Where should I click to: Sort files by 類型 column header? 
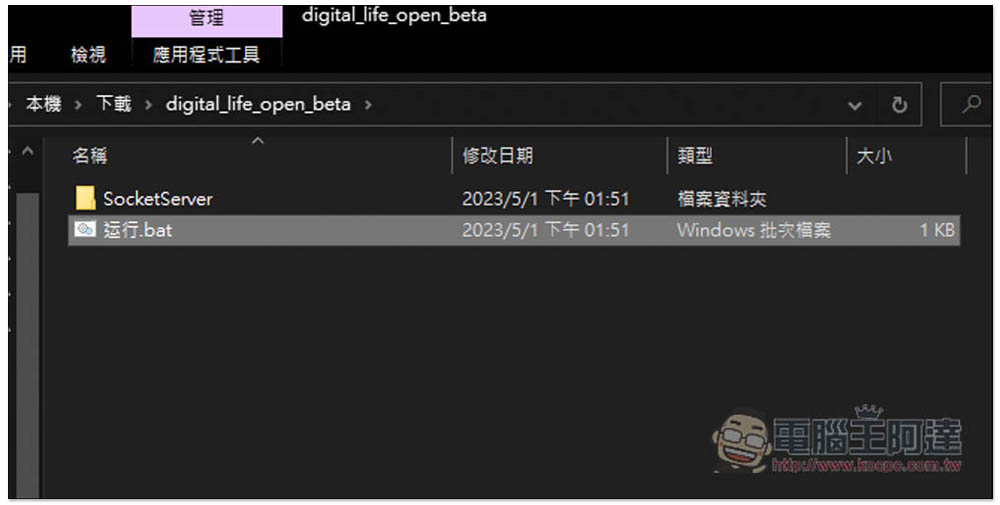coord(695,156)
